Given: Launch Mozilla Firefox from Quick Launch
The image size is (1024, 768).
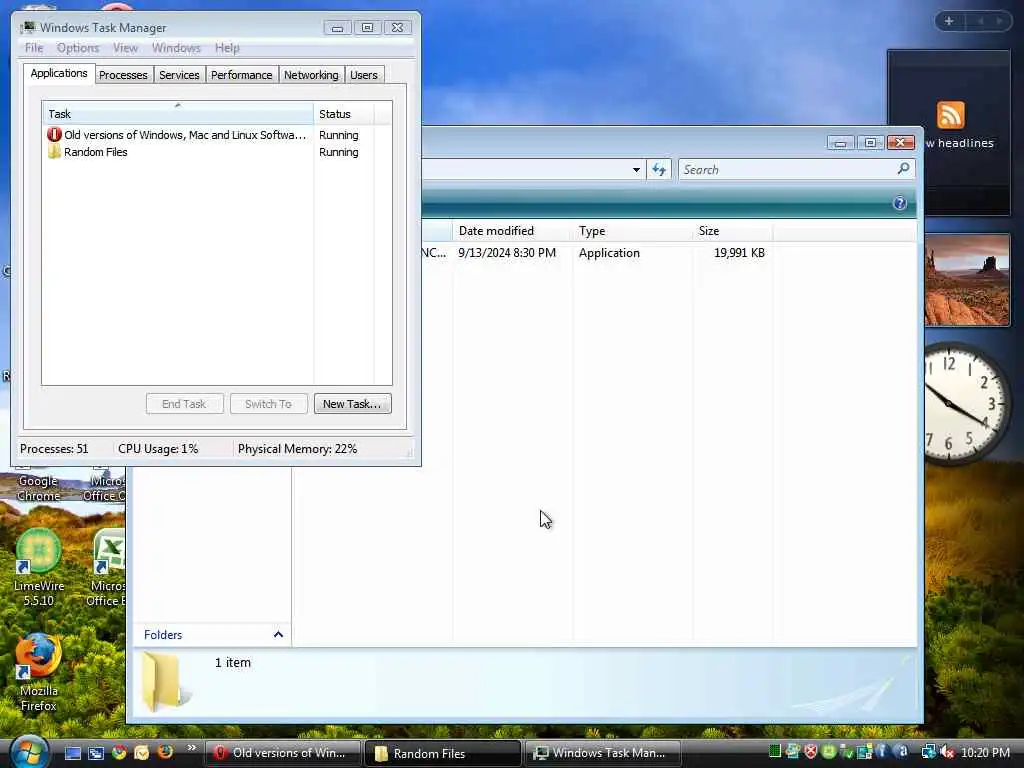Looking at the screenshot, I should [x=165, y=752].
